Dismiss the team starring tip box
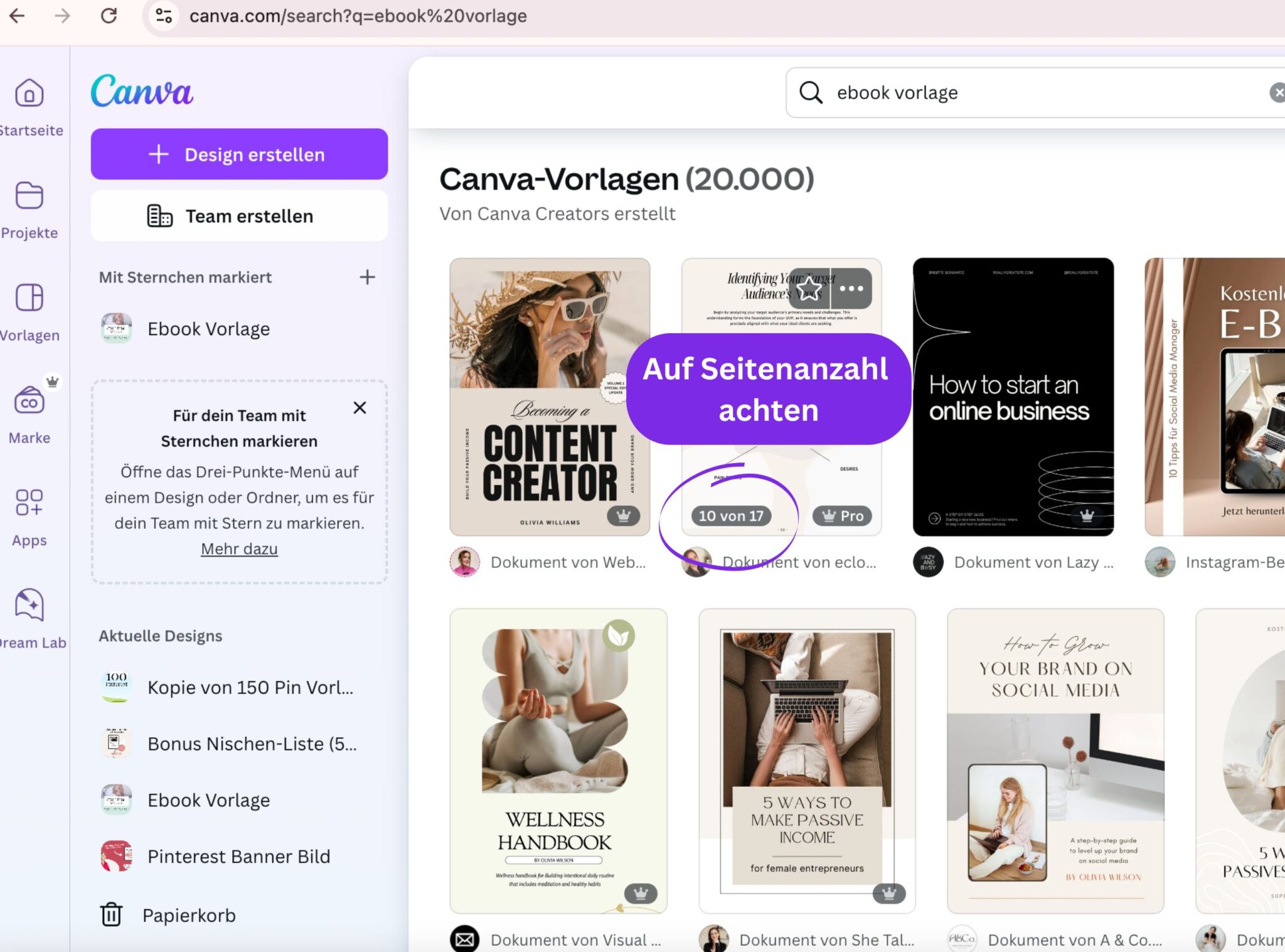The width and height of the screenshot is (1285, 952). pos(360,407)
